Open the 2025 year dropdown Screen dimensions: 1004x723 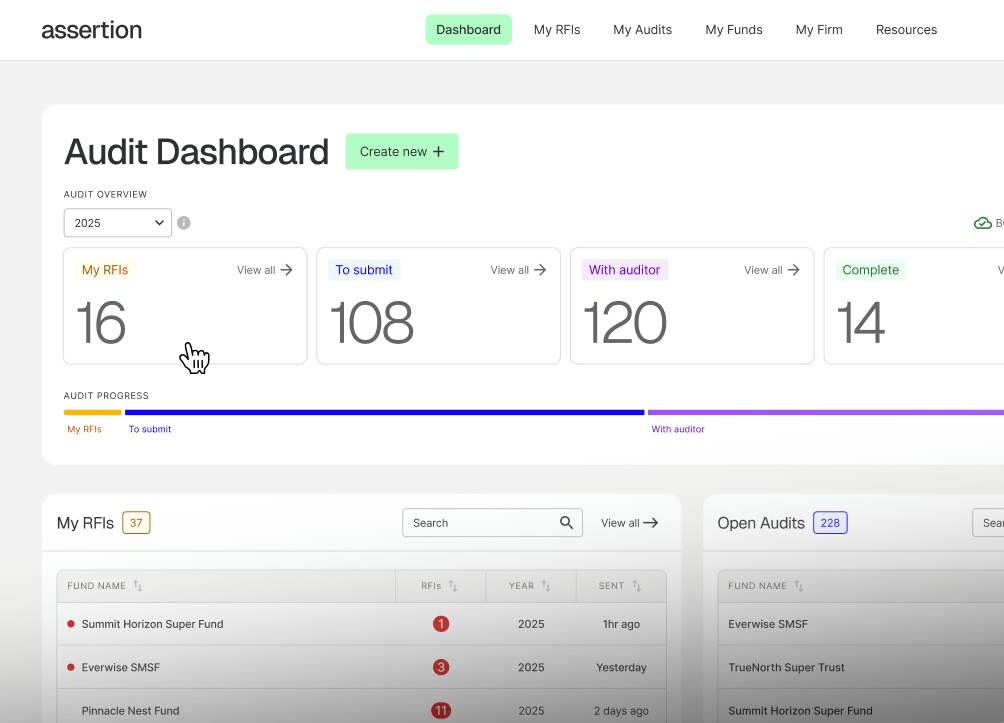[118, 223]
